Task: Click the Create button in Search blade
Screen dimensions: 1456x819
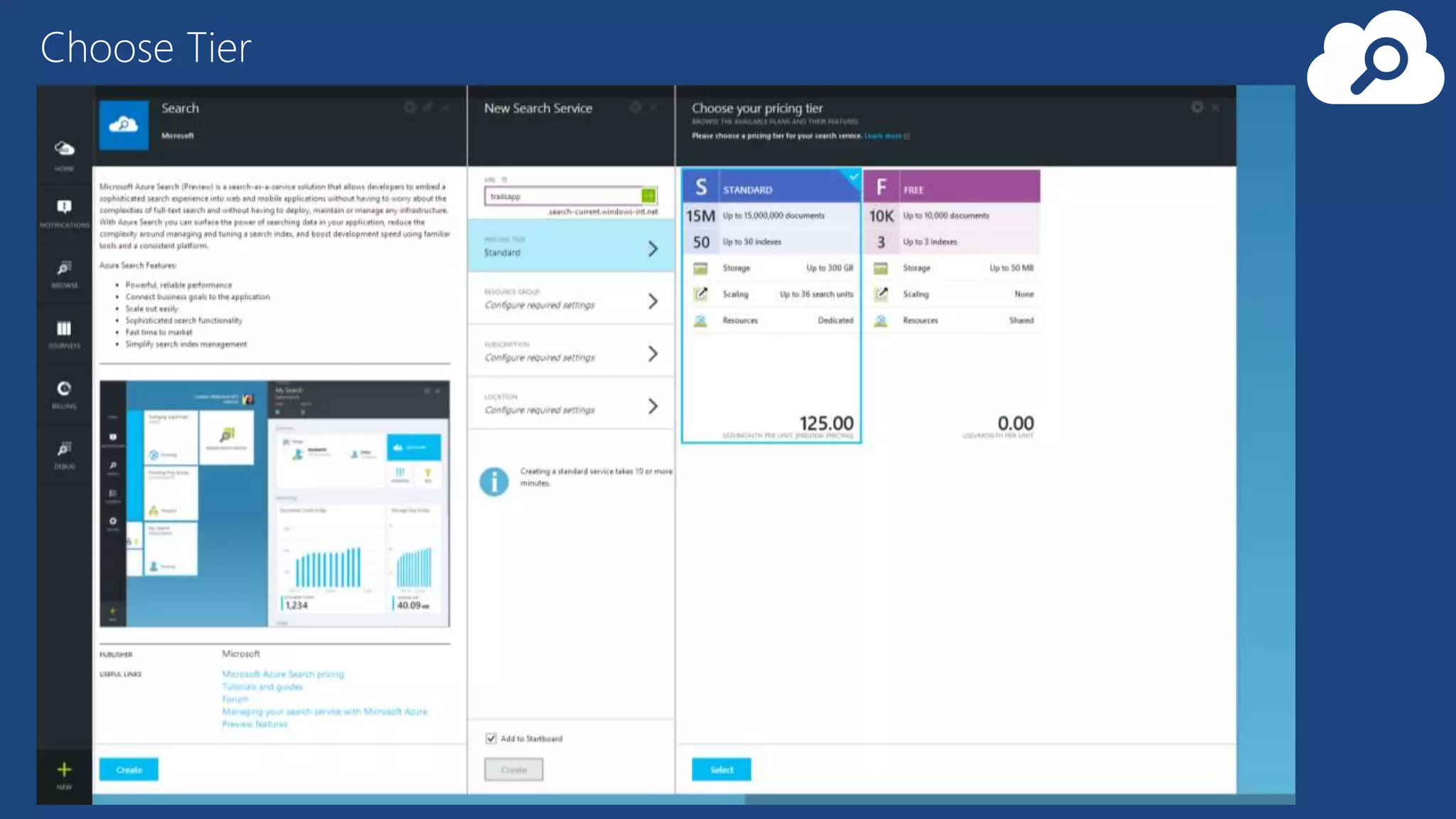Action: [x=129, y=770]
